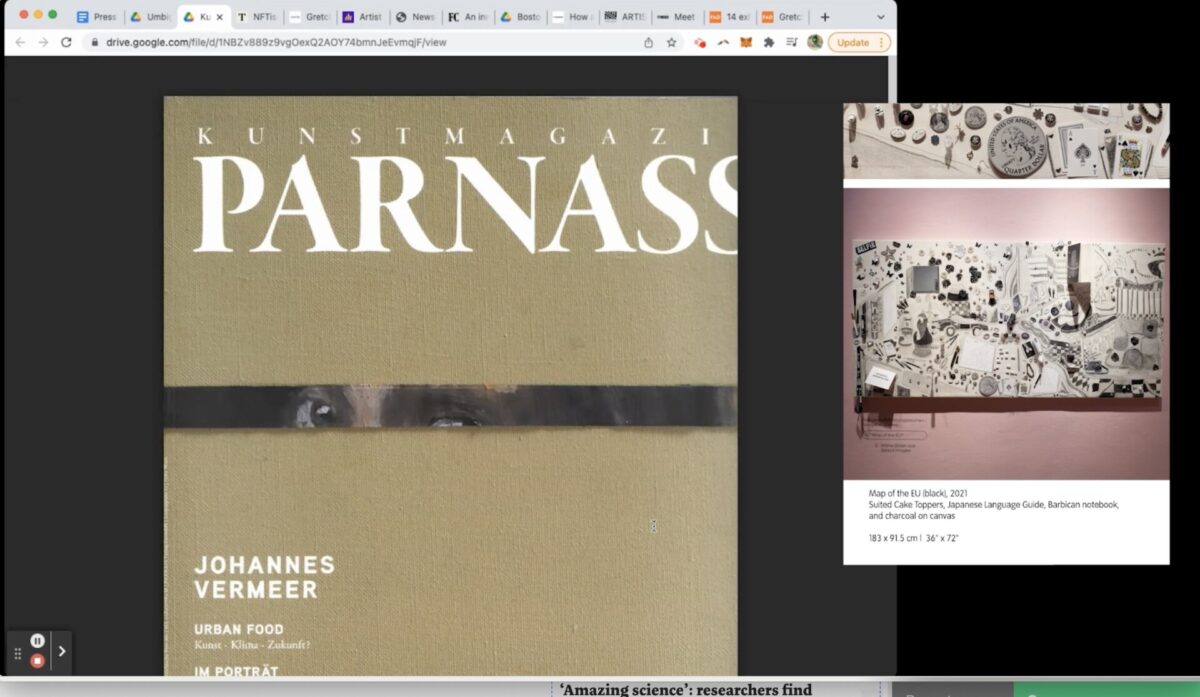This screenshot has height=697, width=1200.
Task: Switch to the 14 ex tab
Action: tap(730, 17)
